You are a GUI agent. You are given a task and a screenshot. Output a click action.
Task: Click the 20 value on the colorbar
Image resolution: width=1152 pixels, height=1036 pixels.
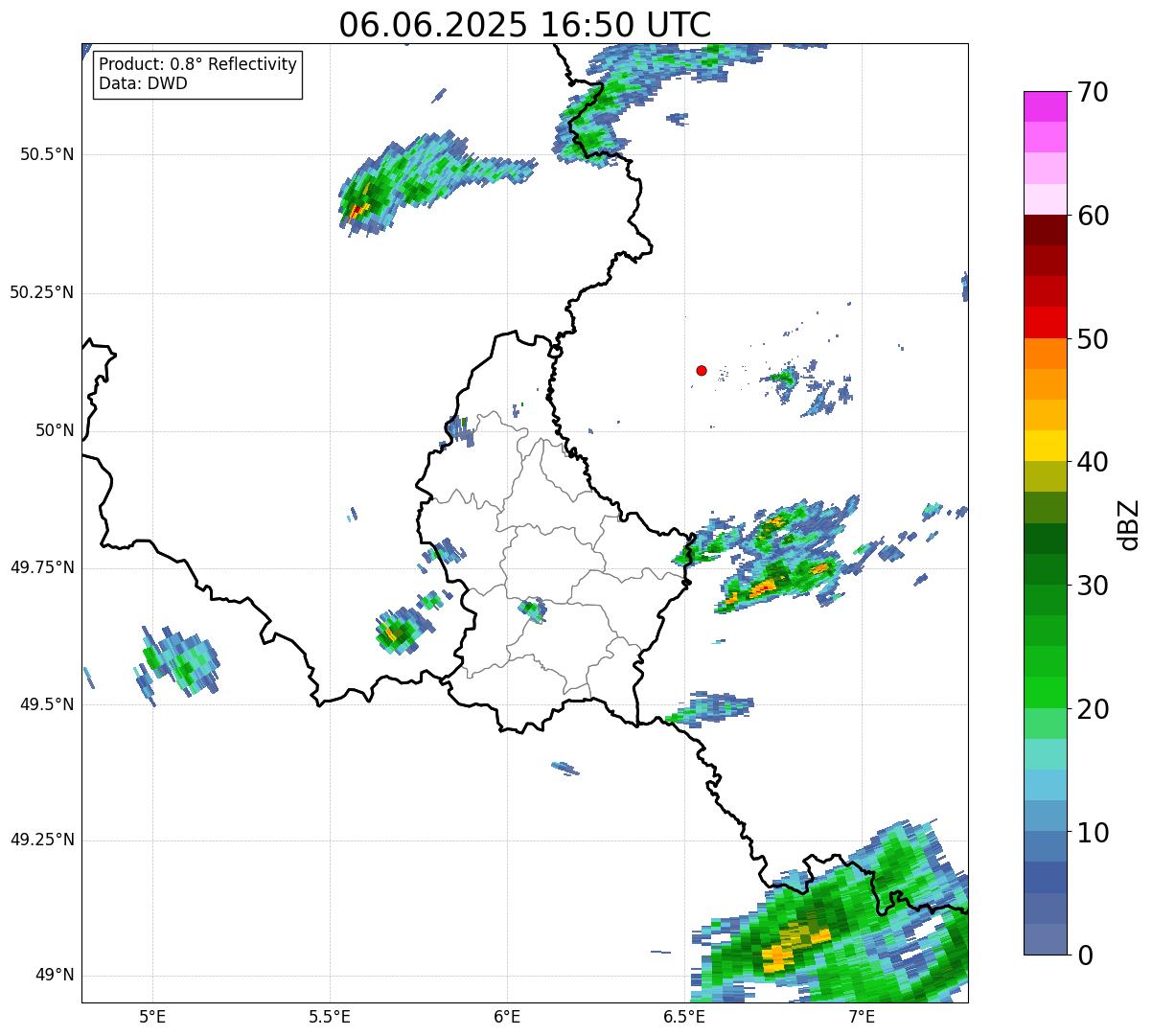1093,709
